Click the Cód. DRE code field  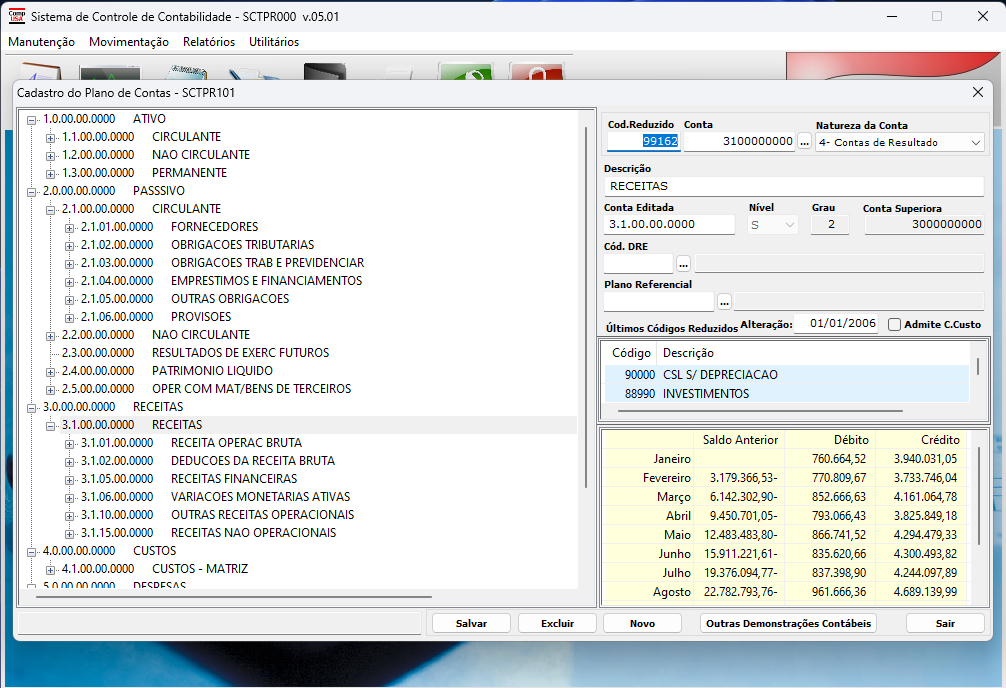[638, 263]
